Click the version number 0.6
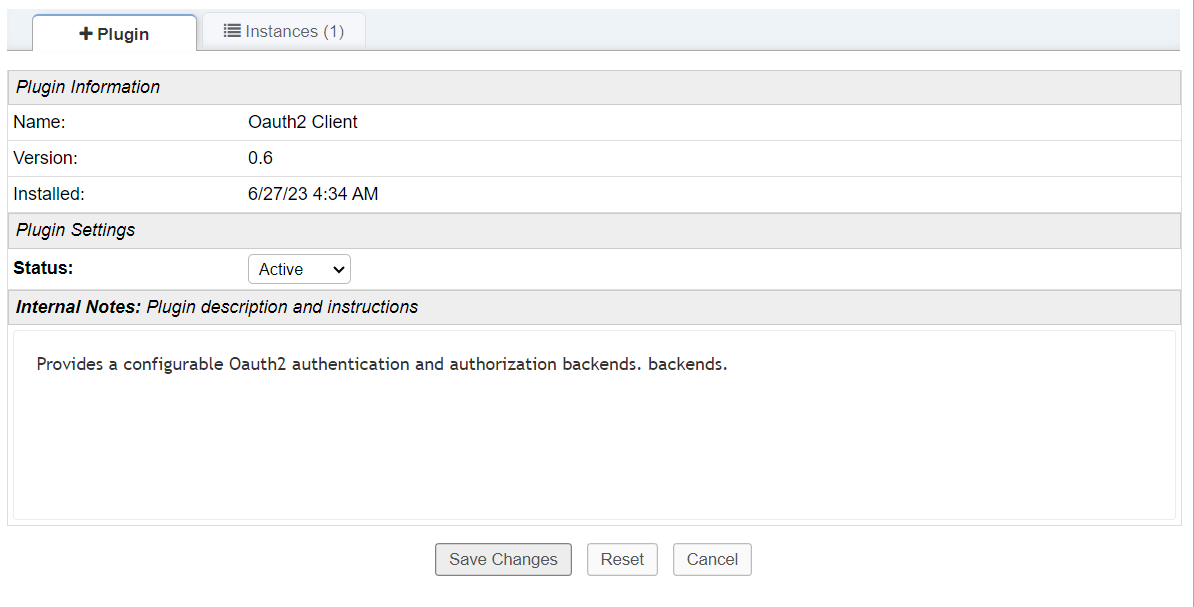 (x=260, y=158)
